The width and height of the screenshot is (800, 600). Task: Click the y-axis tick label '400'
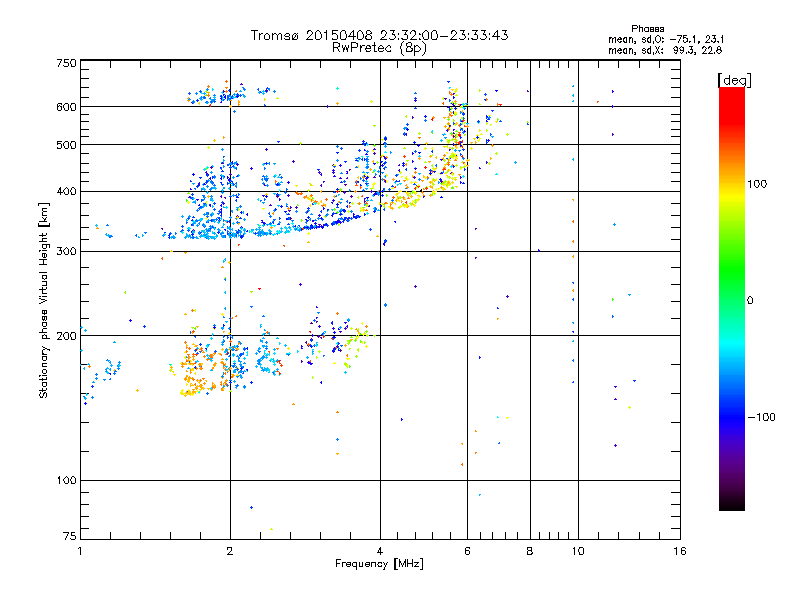(66, 192)
